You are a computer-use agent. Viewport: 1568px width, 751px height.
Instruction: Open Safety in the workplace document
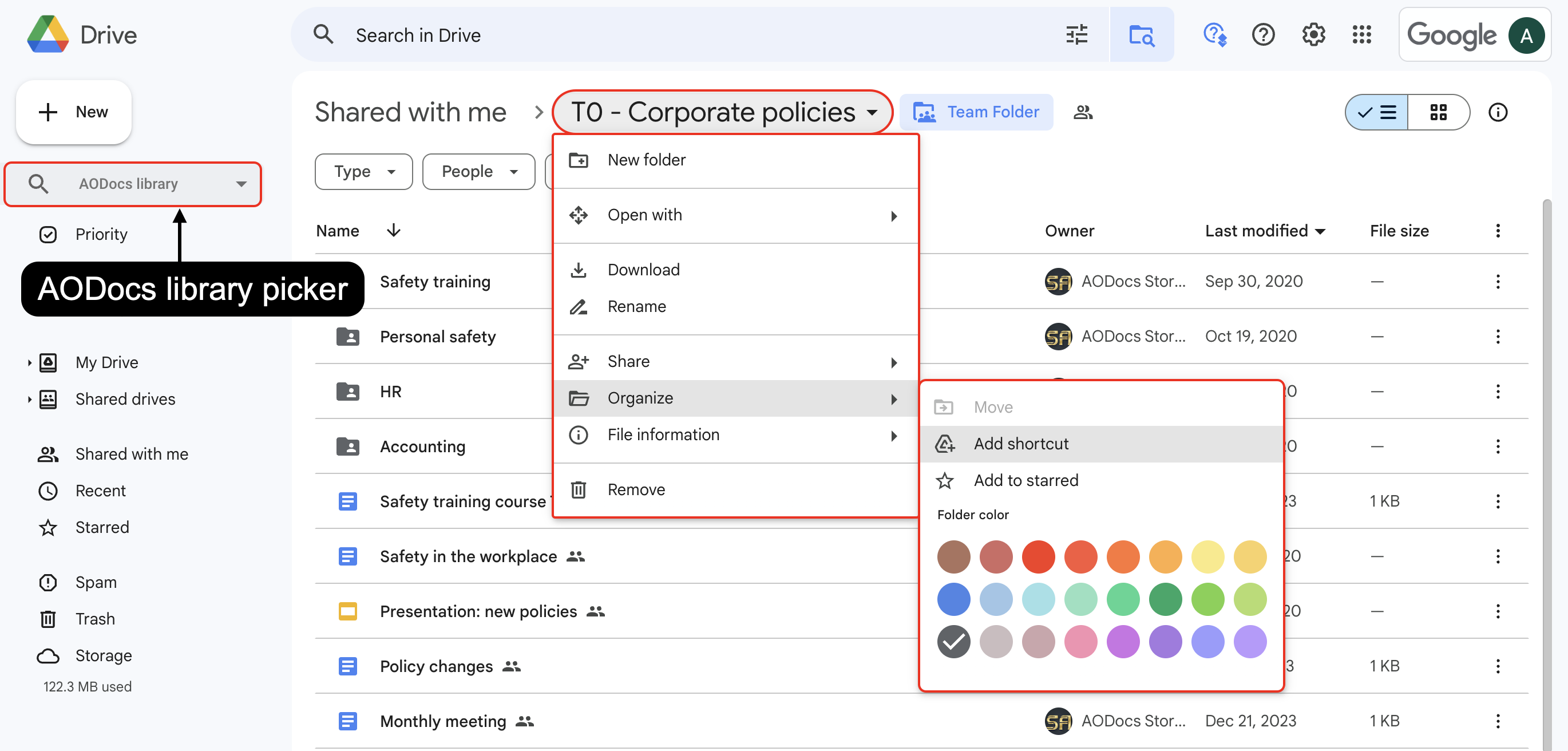click(x=468, y=556)
